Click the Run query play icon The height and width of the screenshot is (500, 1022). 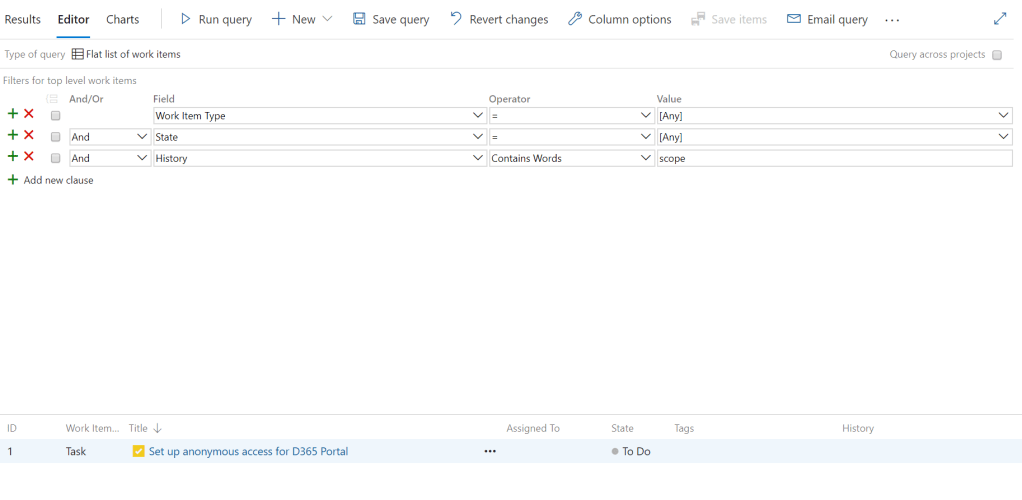185,19
